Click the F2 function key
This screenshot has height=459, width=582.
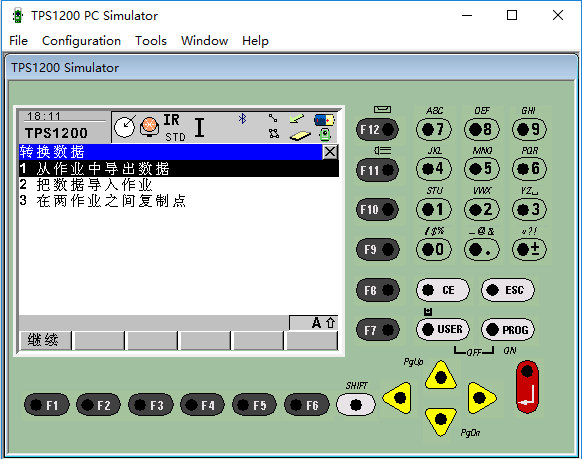point(99,405)
